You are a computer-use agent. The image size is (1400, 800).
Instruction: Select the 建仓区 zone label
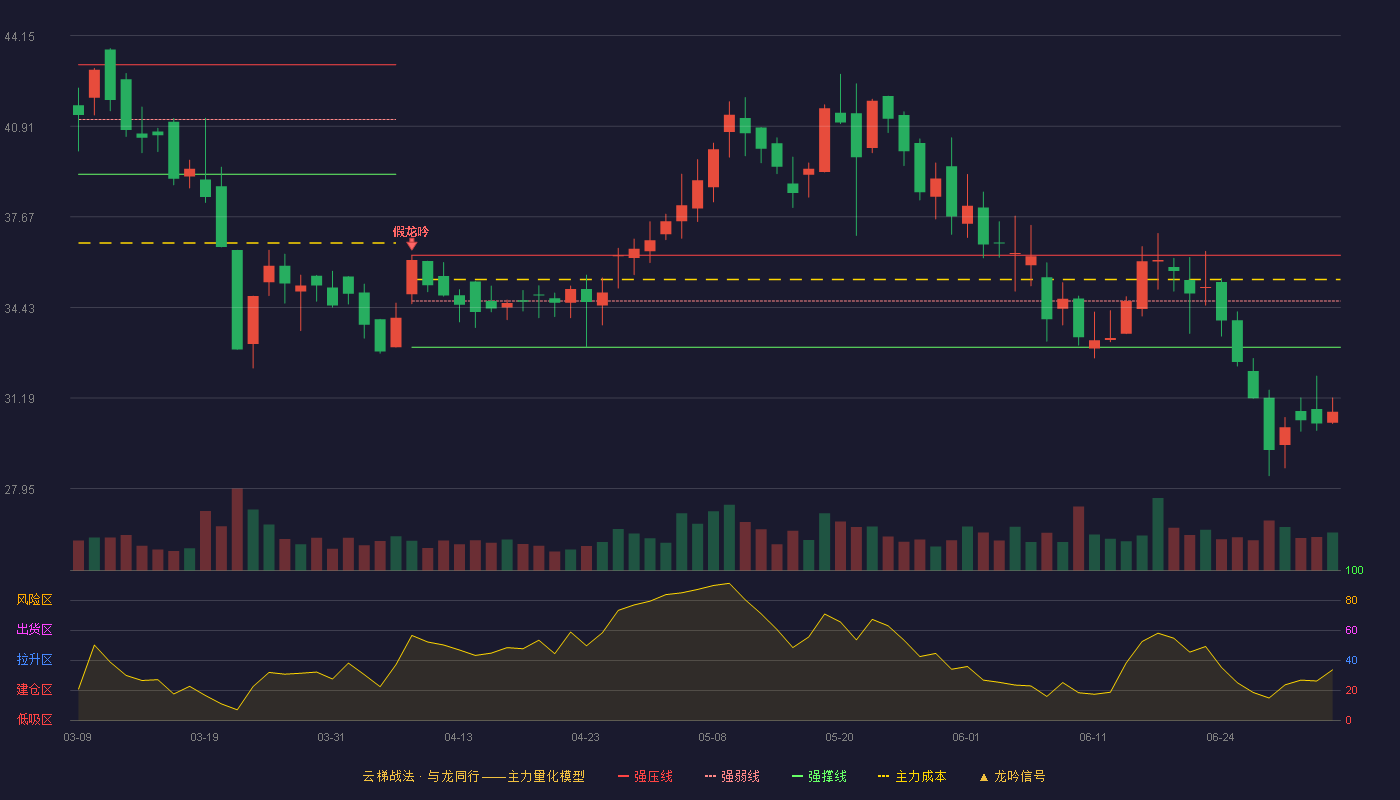(34, 690)
